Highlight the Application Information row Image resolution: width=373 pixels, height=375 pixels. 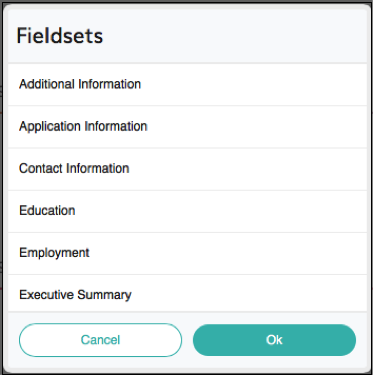187,127
